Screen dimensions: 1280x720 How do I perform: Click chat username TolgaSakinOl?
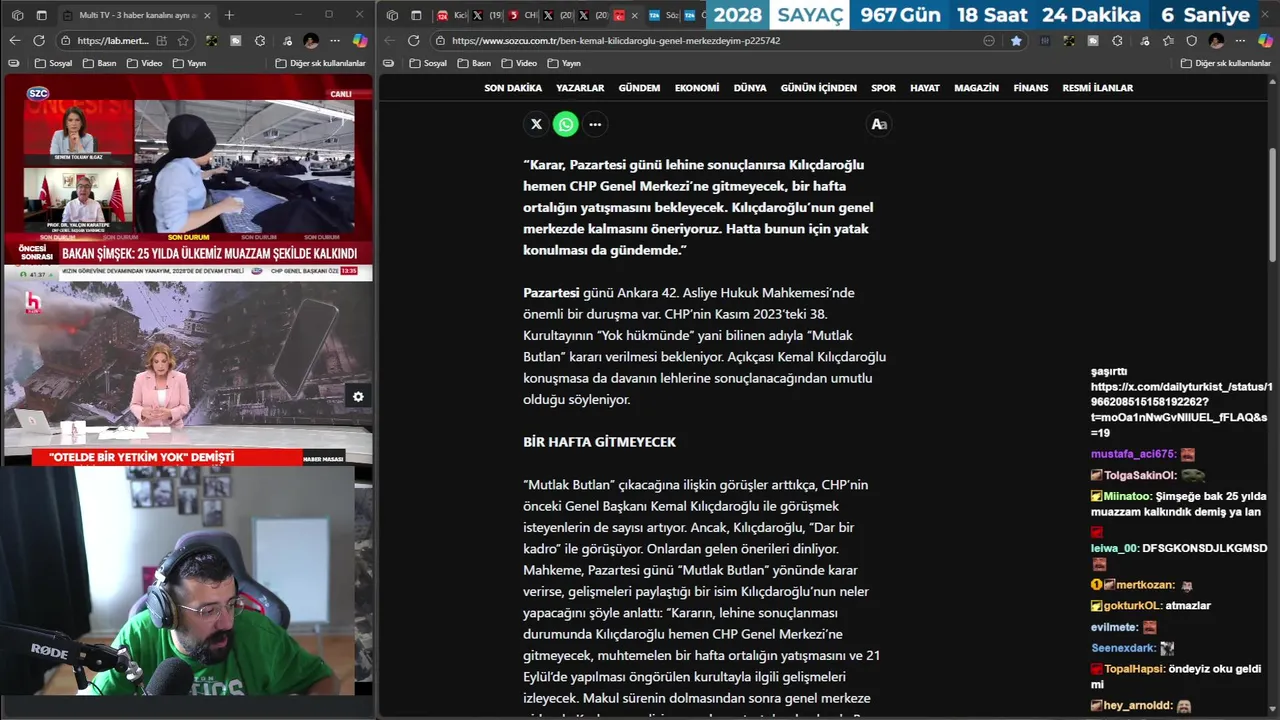click(1139, 475)
